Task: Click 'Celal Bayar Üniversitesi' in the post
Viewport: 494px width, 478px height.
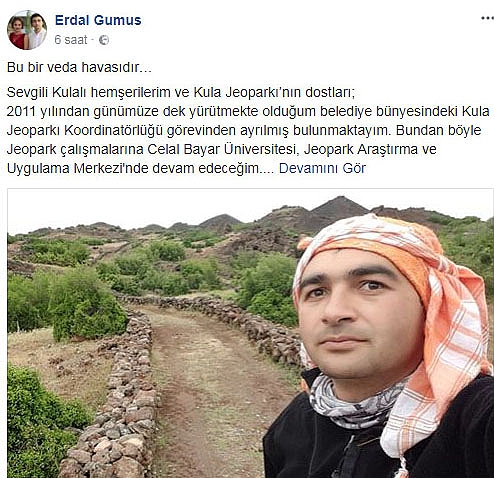Action: coord(222,149)
